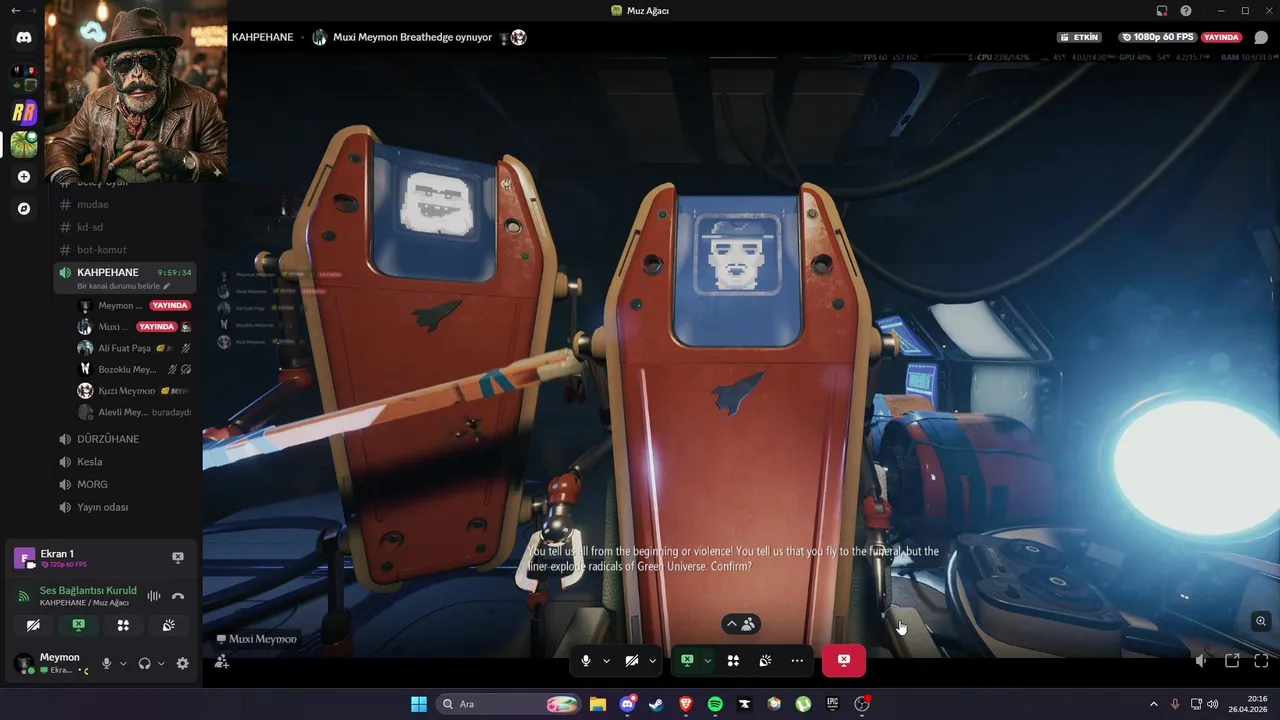Open the server folder with four icons
This screenshot has height=720, width=1280.
[24, 78]
